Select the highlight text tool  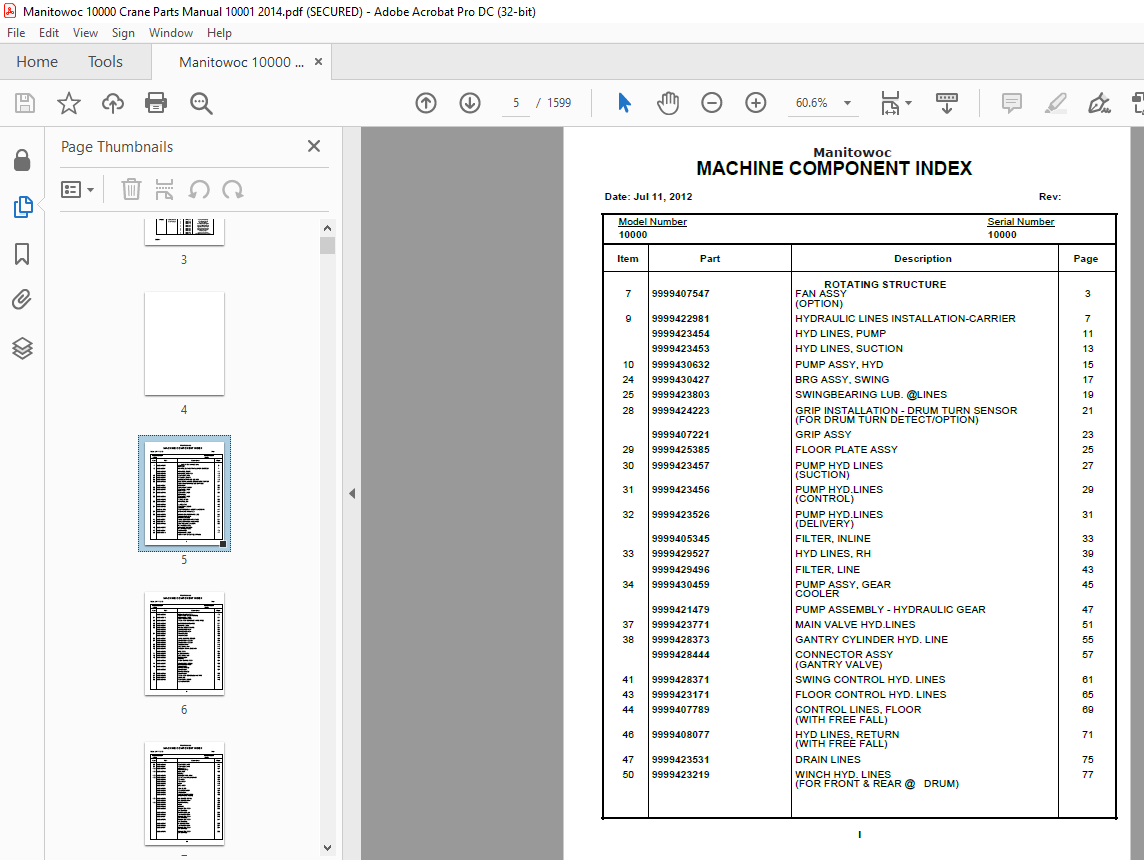pyautogui.click(x=1055, y=103)
